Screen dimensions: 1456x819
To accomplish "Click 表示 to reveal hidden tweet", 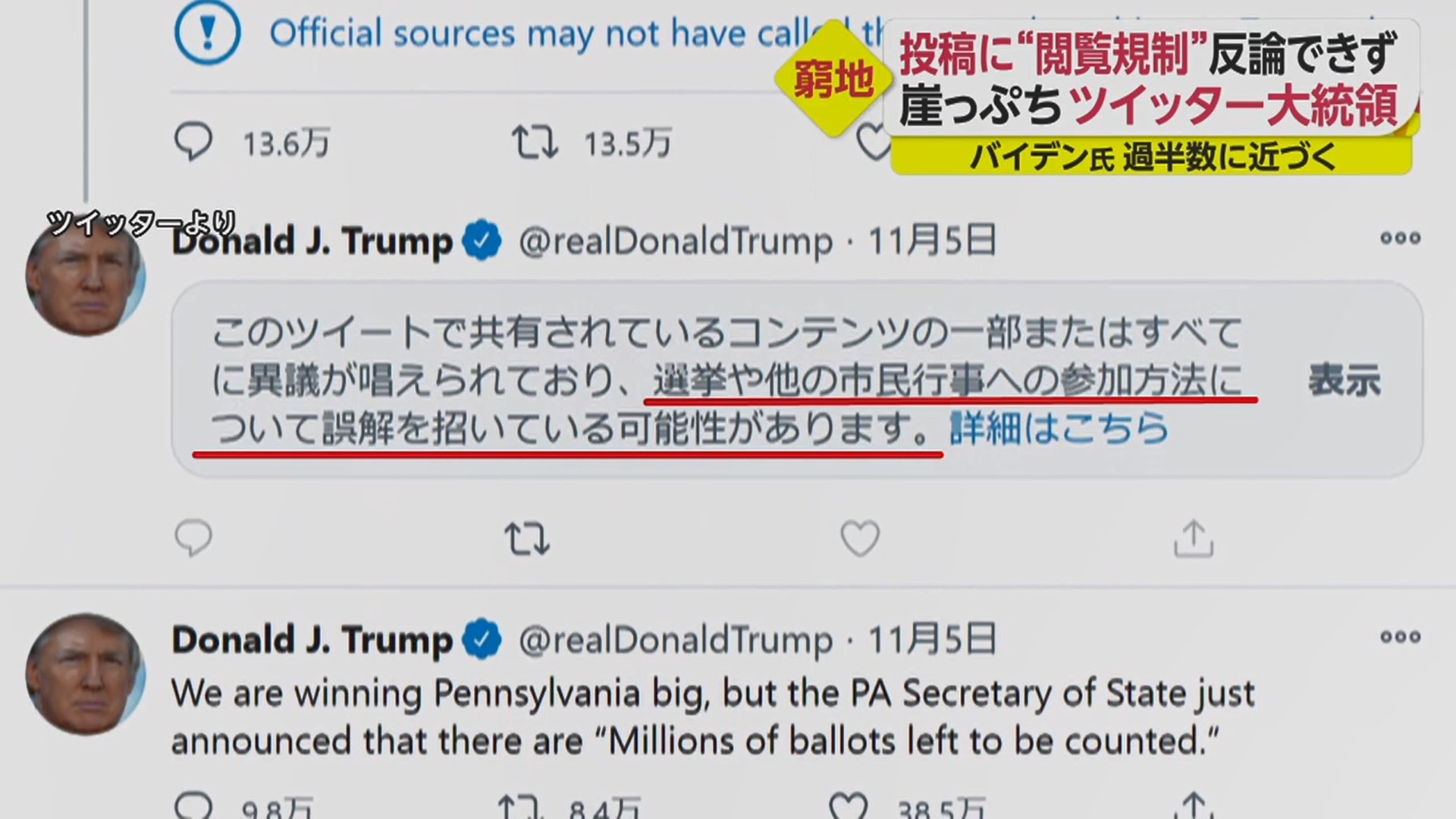I will click(1345, 381).
